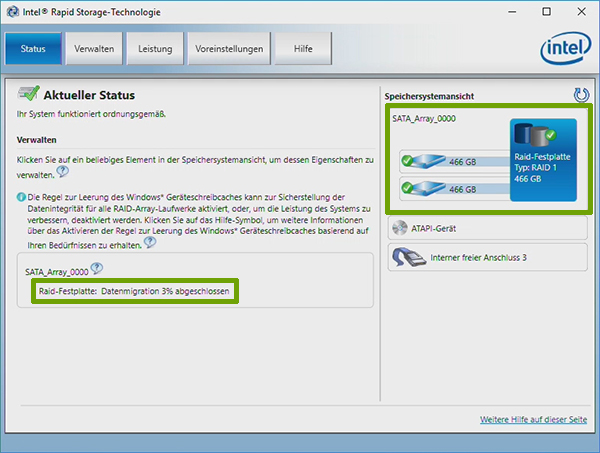Maximize the Rapid Storage window
600x453 pixels.
pos(547,12)
